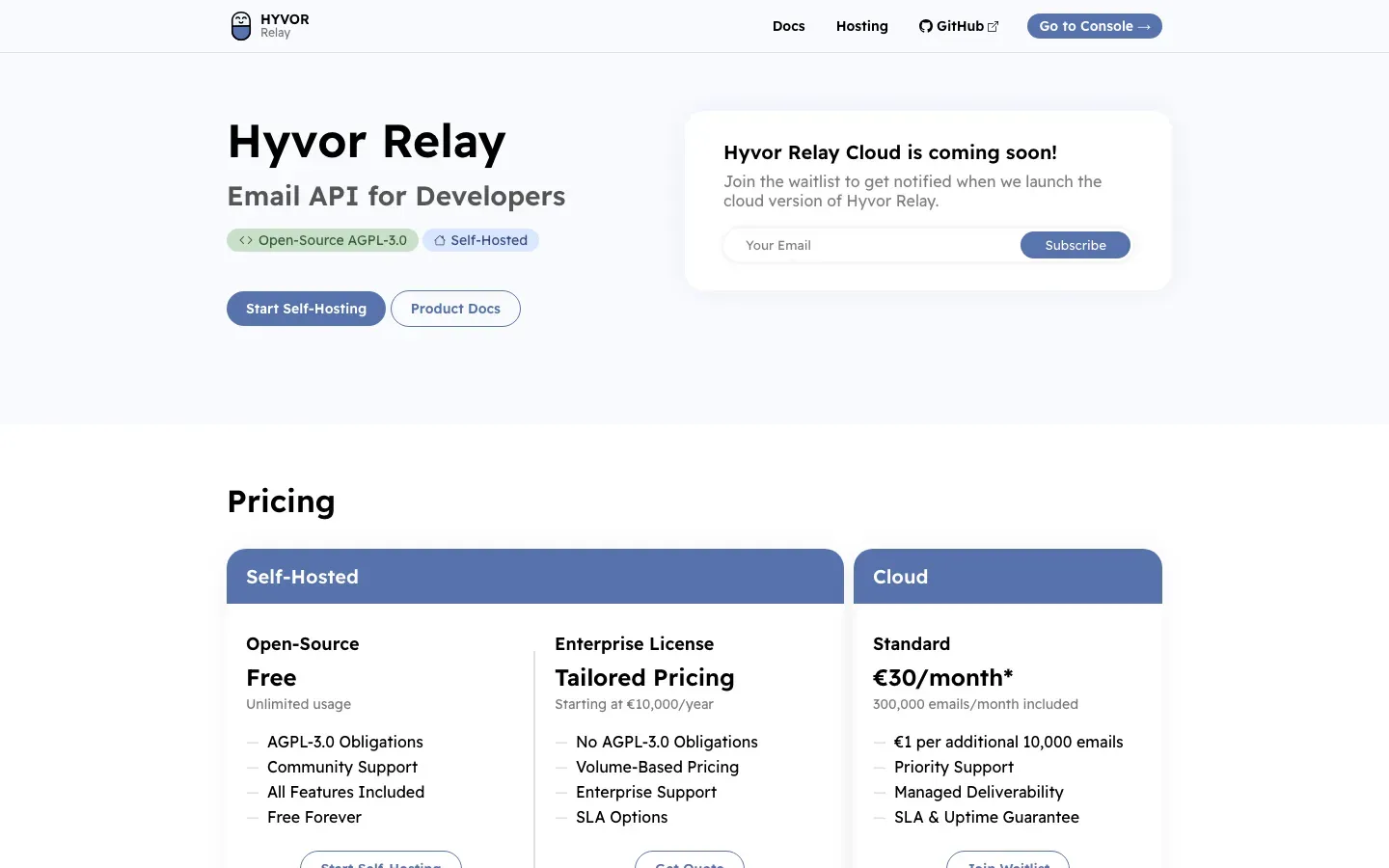Click the Free Forever list item
Viewport: 1389px width, 868px height.
pos(314,817)
